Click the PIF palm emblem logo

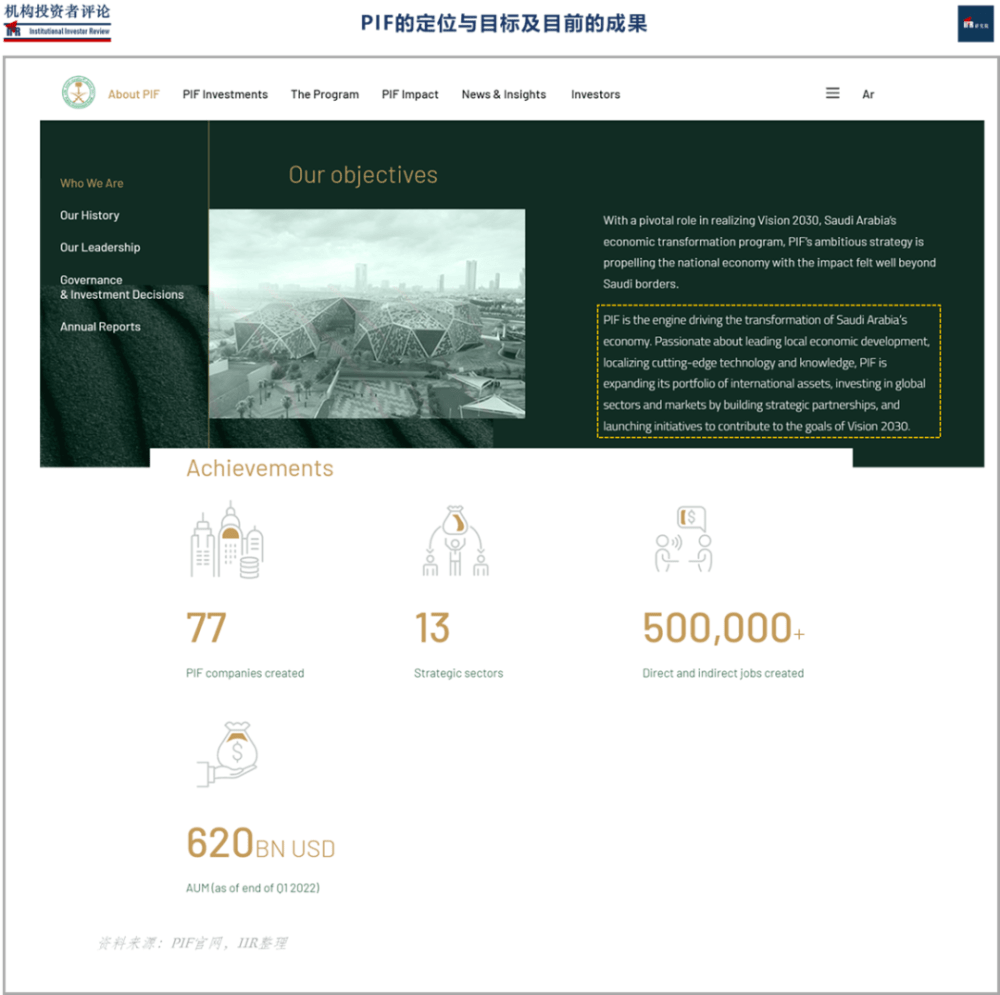click(x=78, y=93)
